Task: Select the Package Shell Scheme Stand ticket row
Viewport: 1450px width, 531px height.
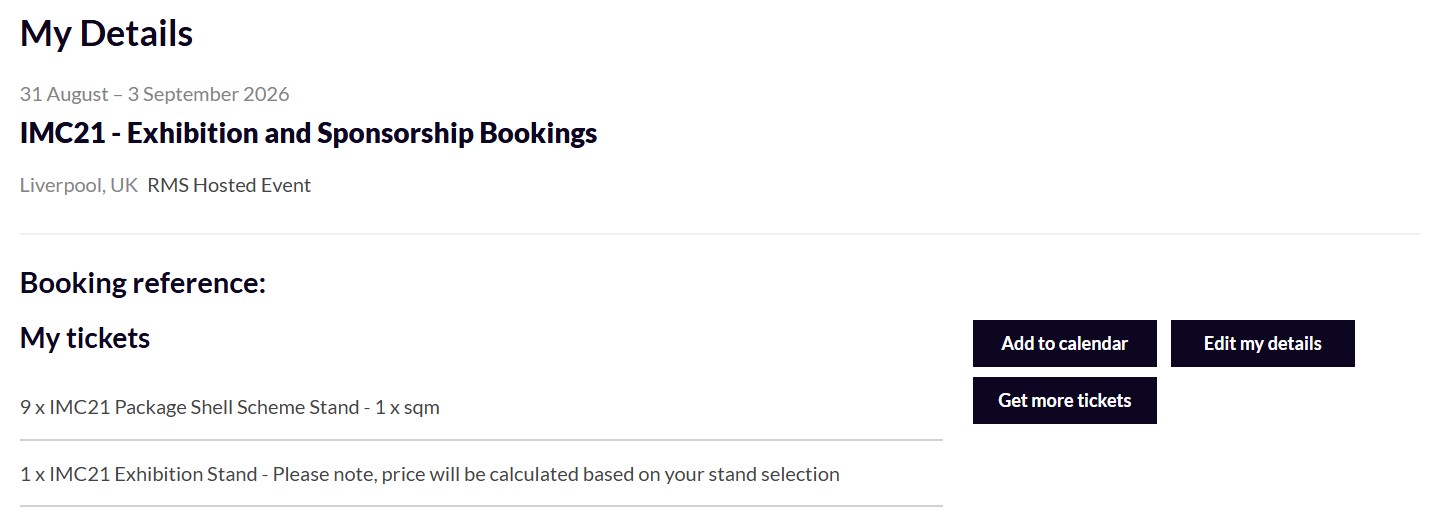Action: [229, 407]
